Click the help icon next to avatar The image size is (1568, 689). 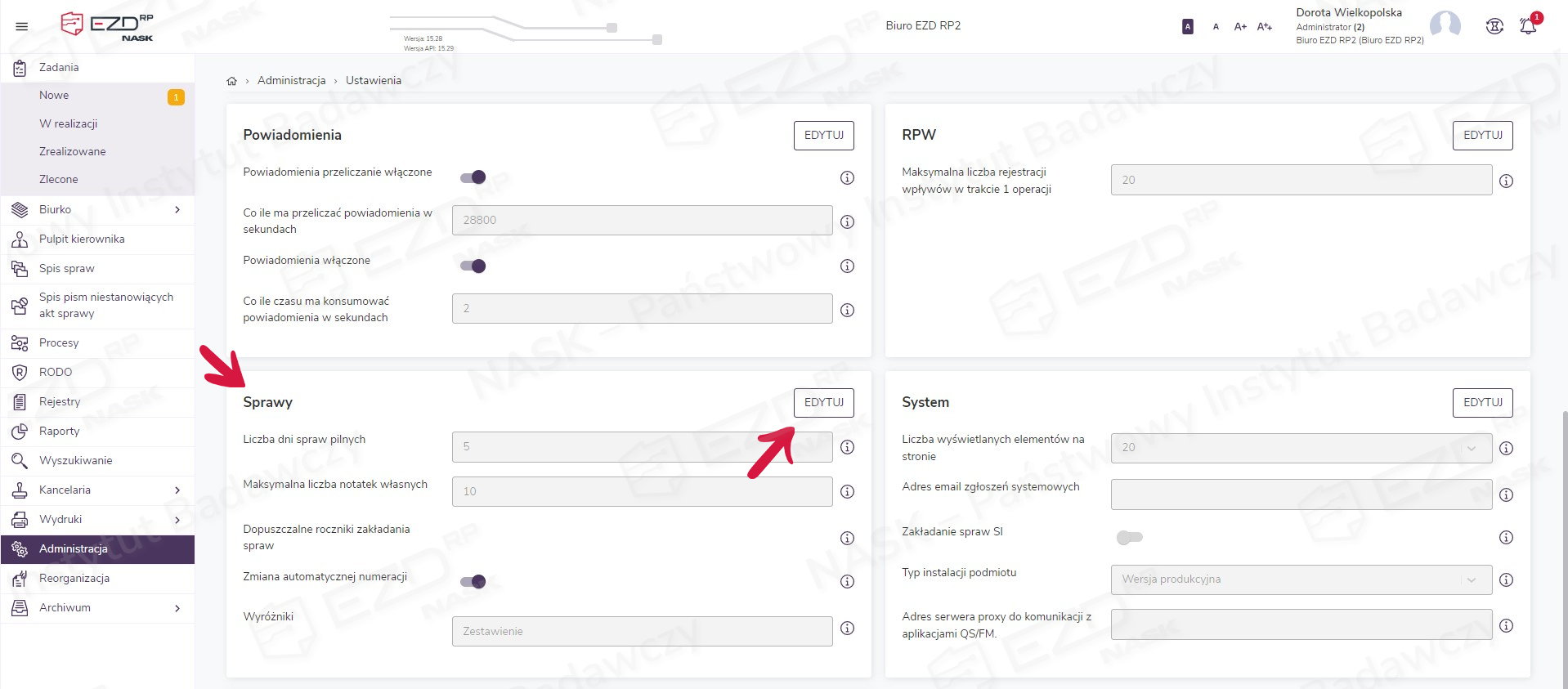pos(1494,26)
